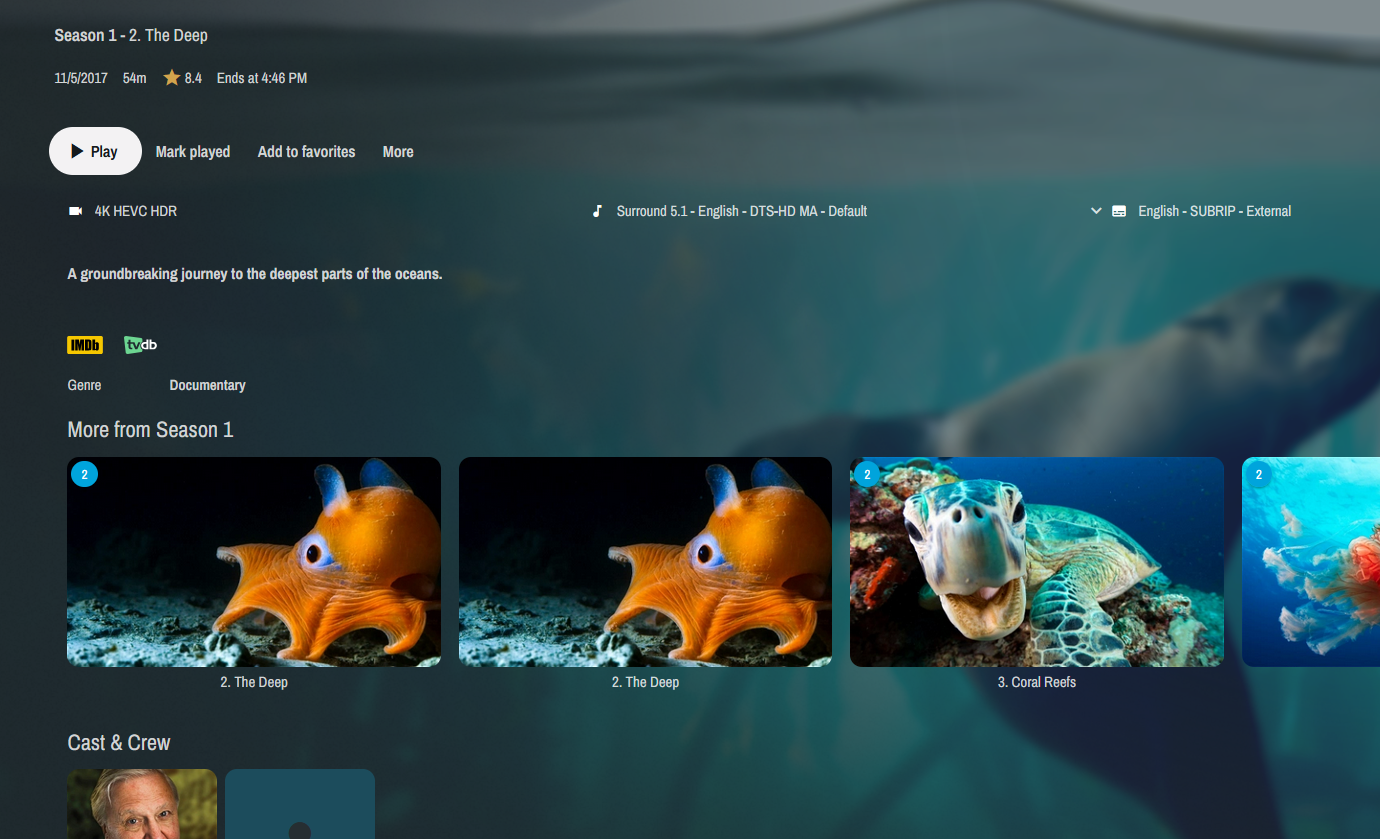
Task: Click the gold star rating icon
Action: tap(172, 78)
